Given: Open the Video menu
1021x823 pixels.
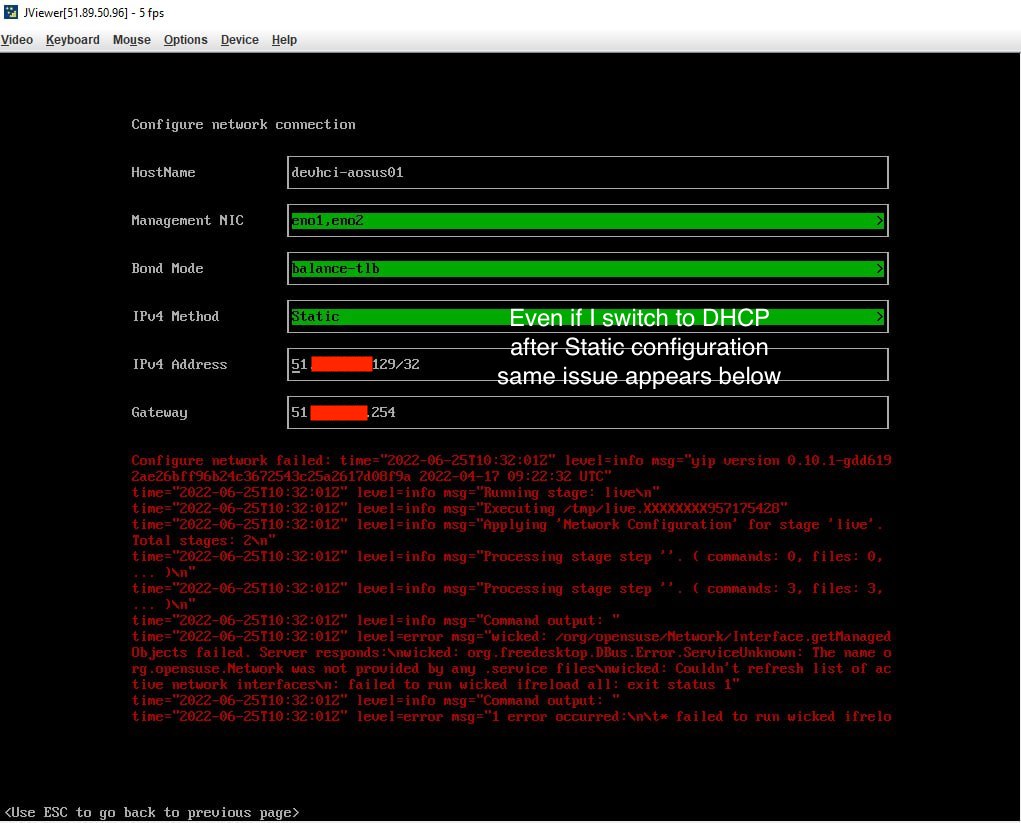Looking at the screenshot, I should pyautogui.click(x=17, y=40).
